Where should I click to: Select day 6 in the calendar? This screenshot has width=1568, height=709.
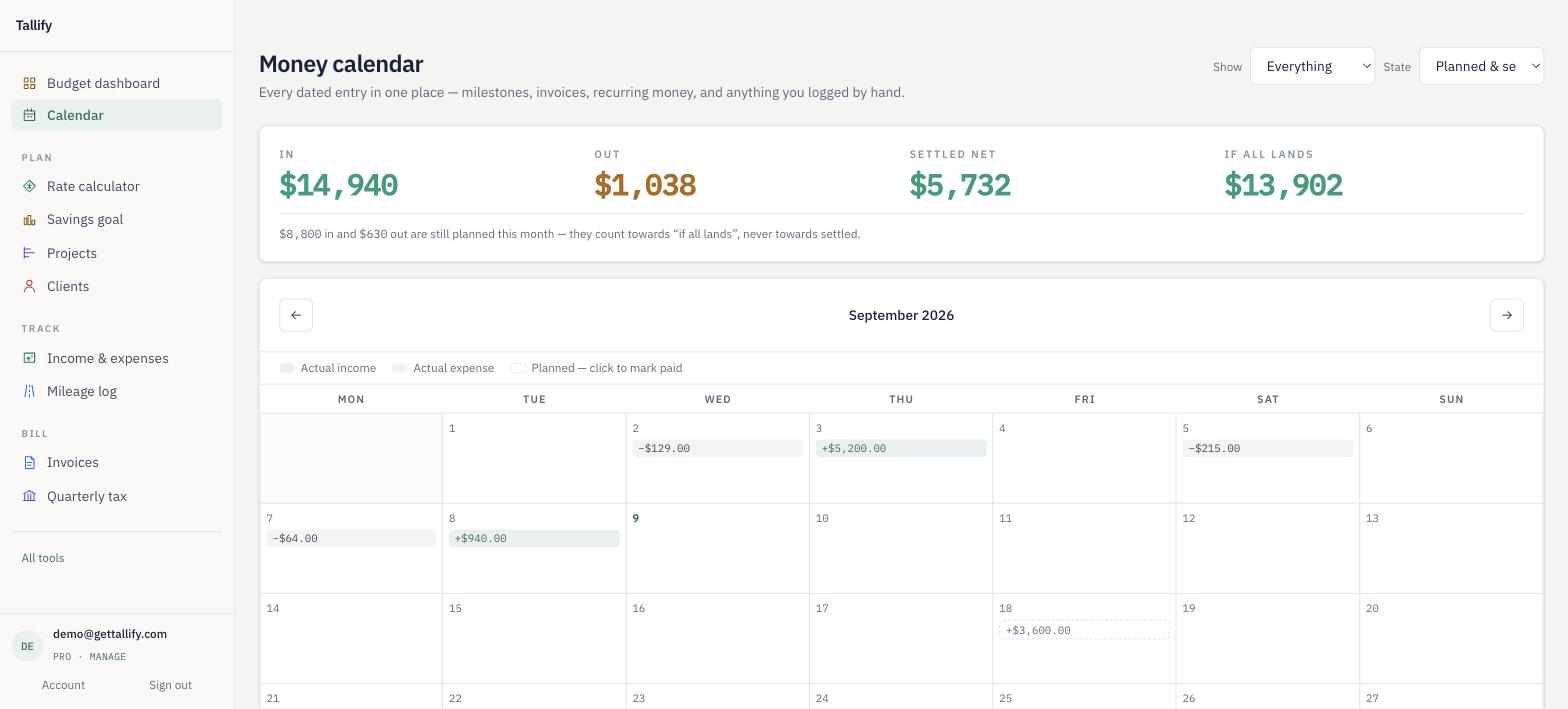[1451, 458]
